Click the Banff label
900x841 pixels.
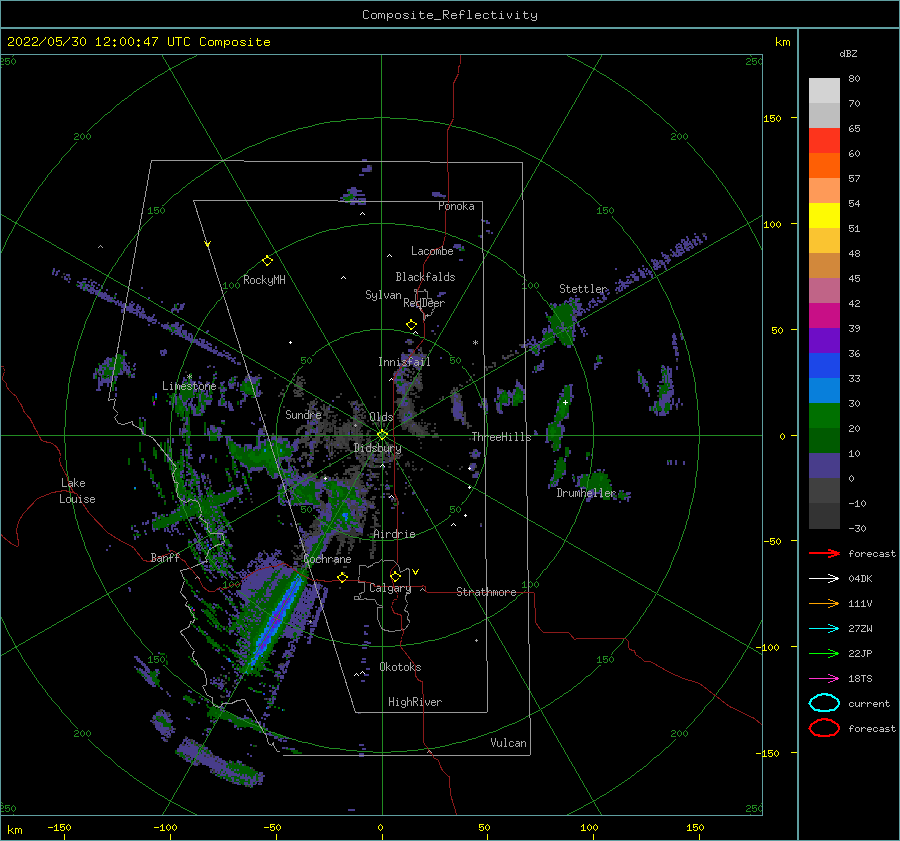165,557
